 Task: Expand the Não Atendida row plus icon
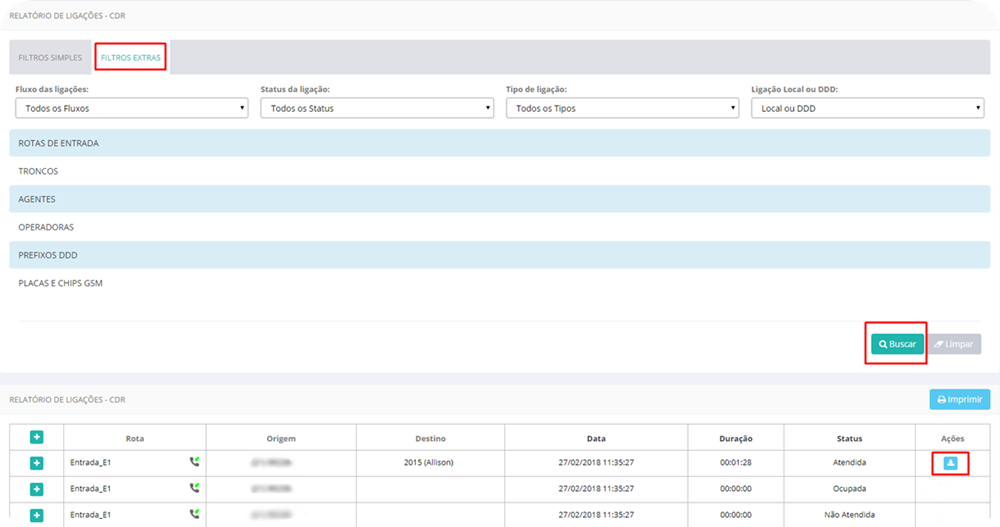[37, 515]
